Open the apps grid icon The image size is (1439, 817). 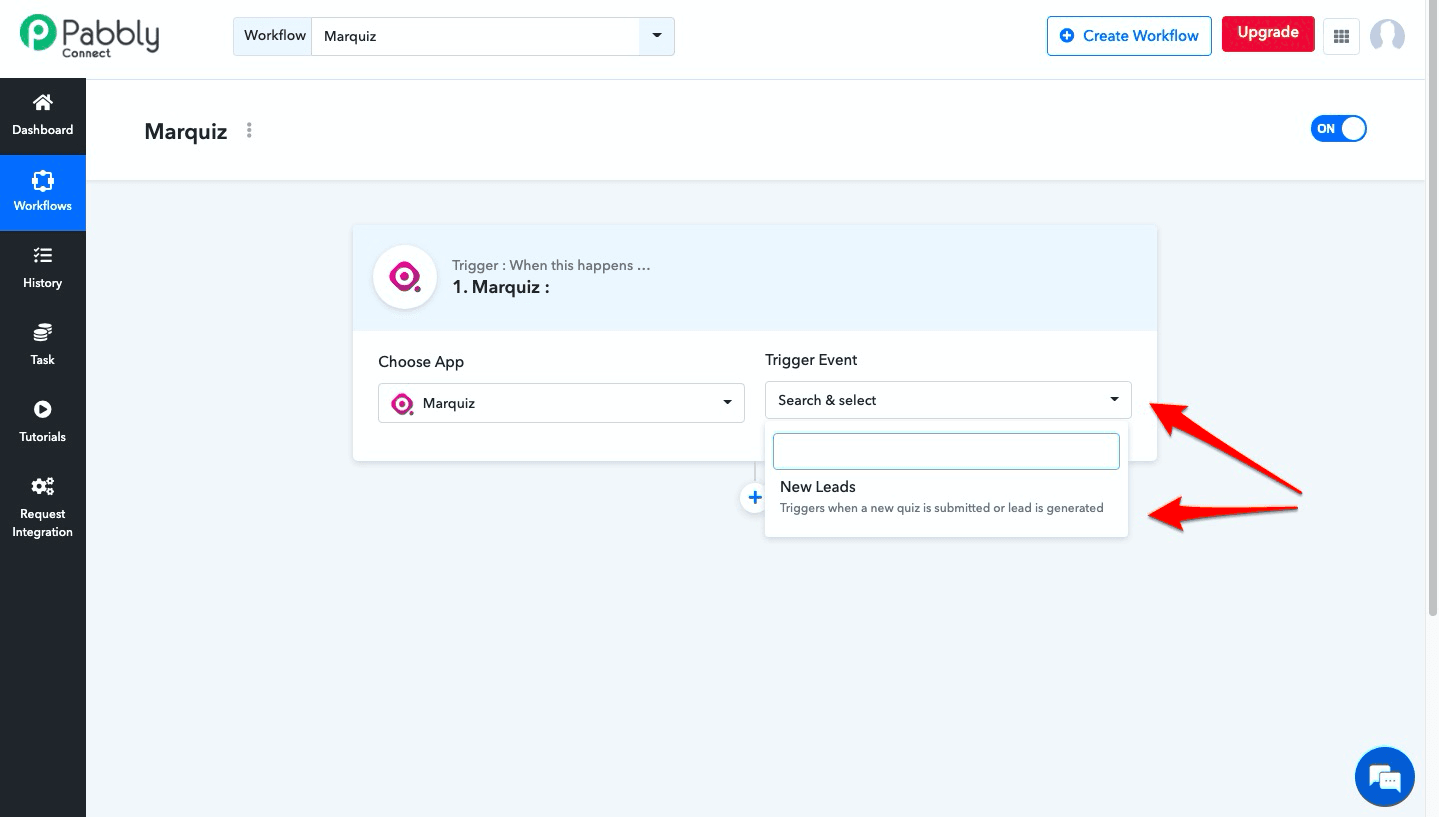pos(1341,37)
